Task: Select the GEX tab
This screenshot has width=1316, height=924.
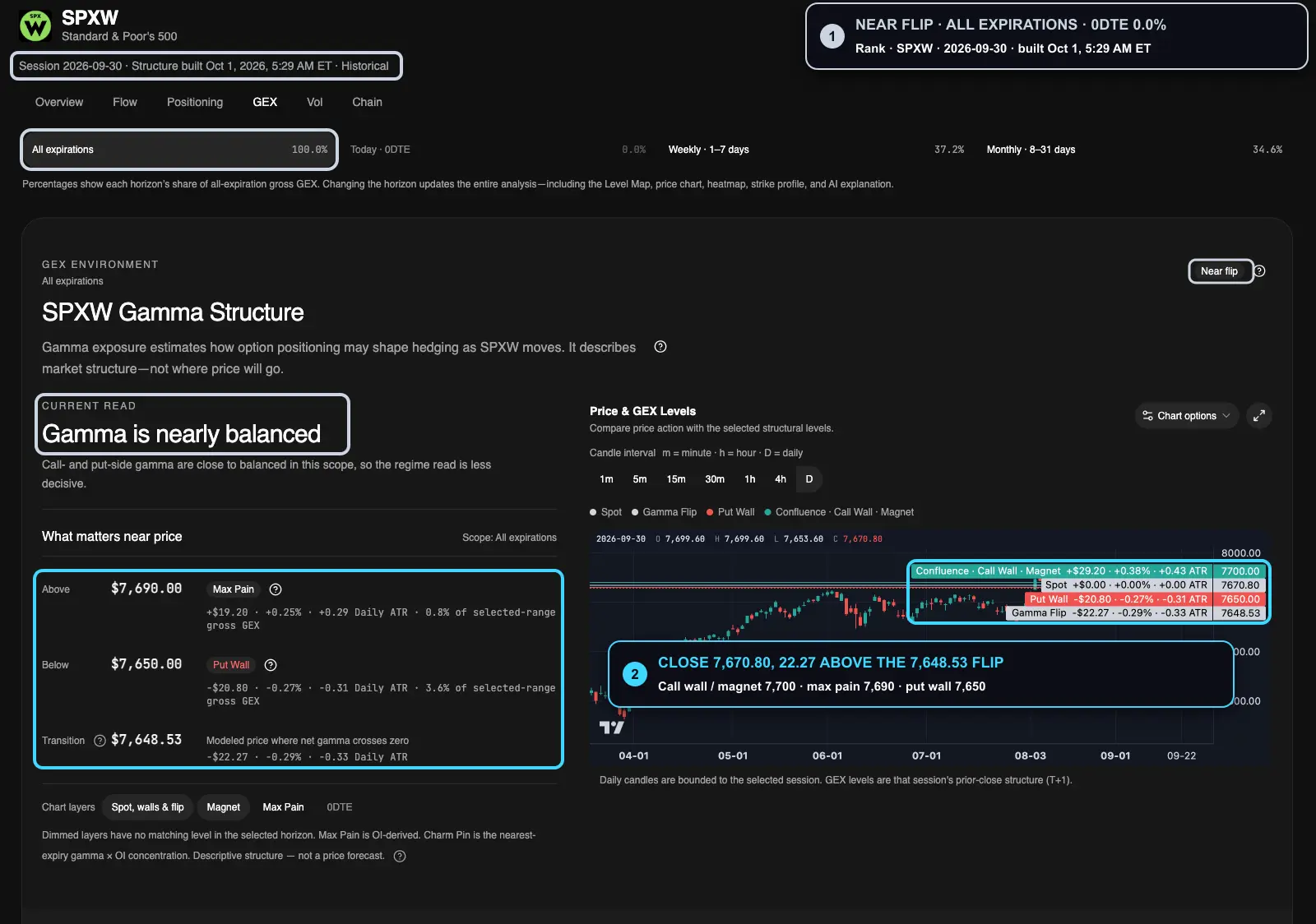Action: tap(265, 102)
